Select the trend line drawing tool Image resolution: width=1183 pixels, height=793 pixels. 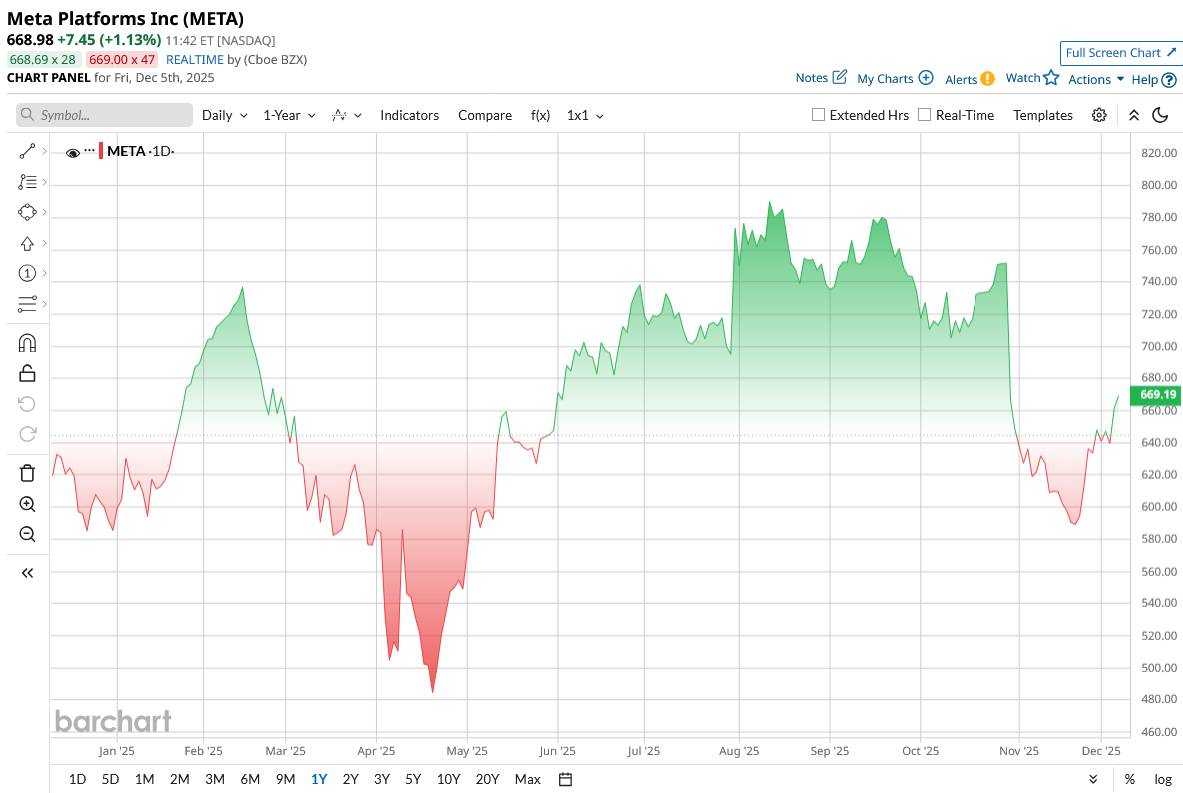point(27,152)
